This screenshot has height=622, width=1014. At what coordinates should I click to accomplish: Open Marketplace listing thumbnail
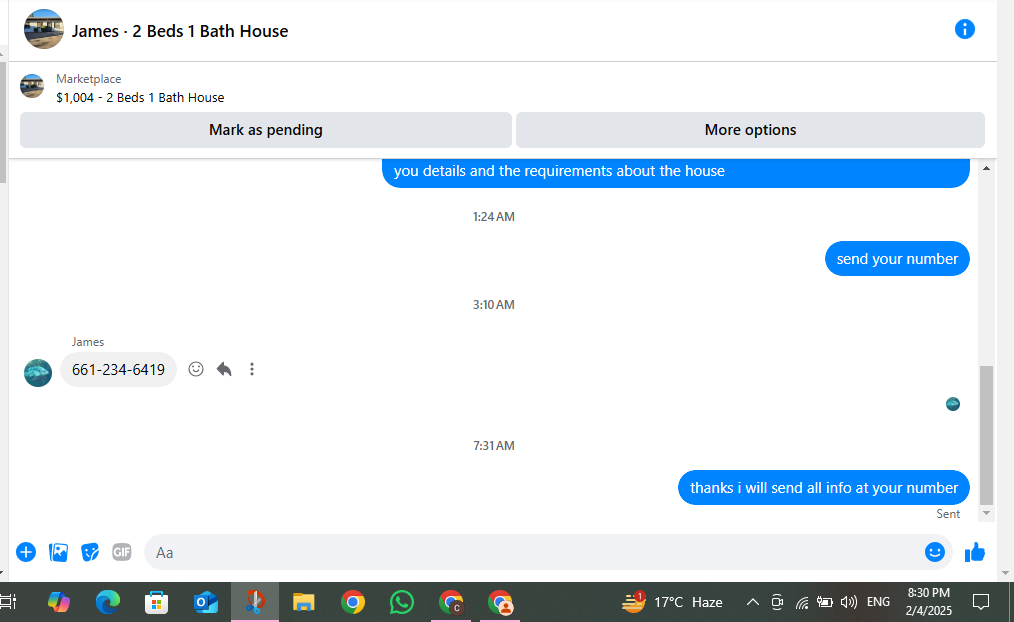(x=32, y=86)
